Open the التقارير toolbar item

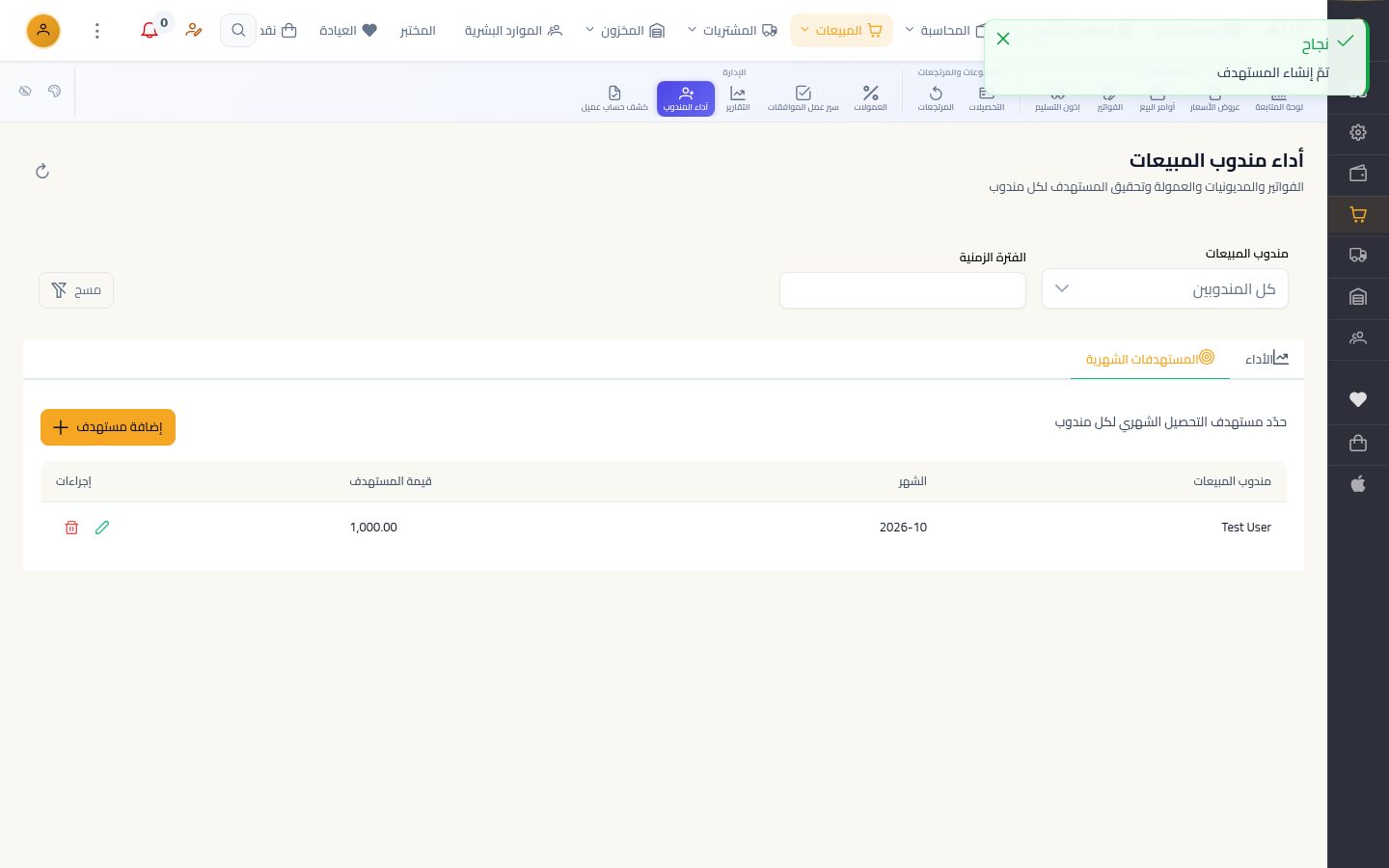[x=738, y=98]
